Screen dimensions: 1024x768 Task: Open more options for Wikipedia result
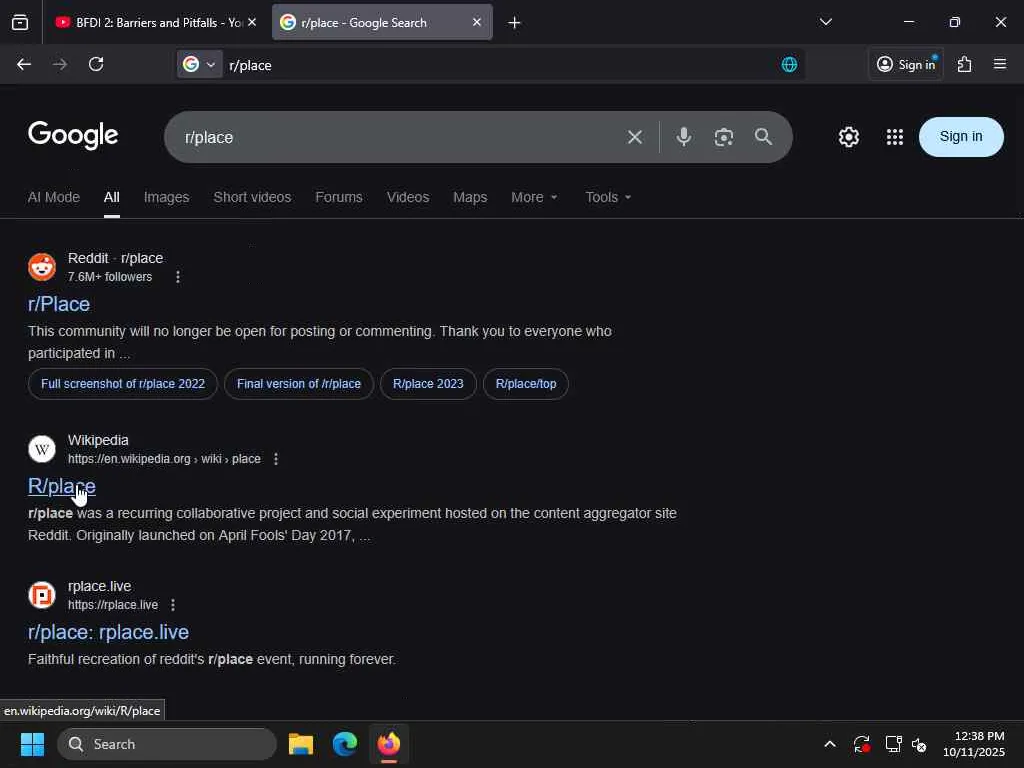276,459
